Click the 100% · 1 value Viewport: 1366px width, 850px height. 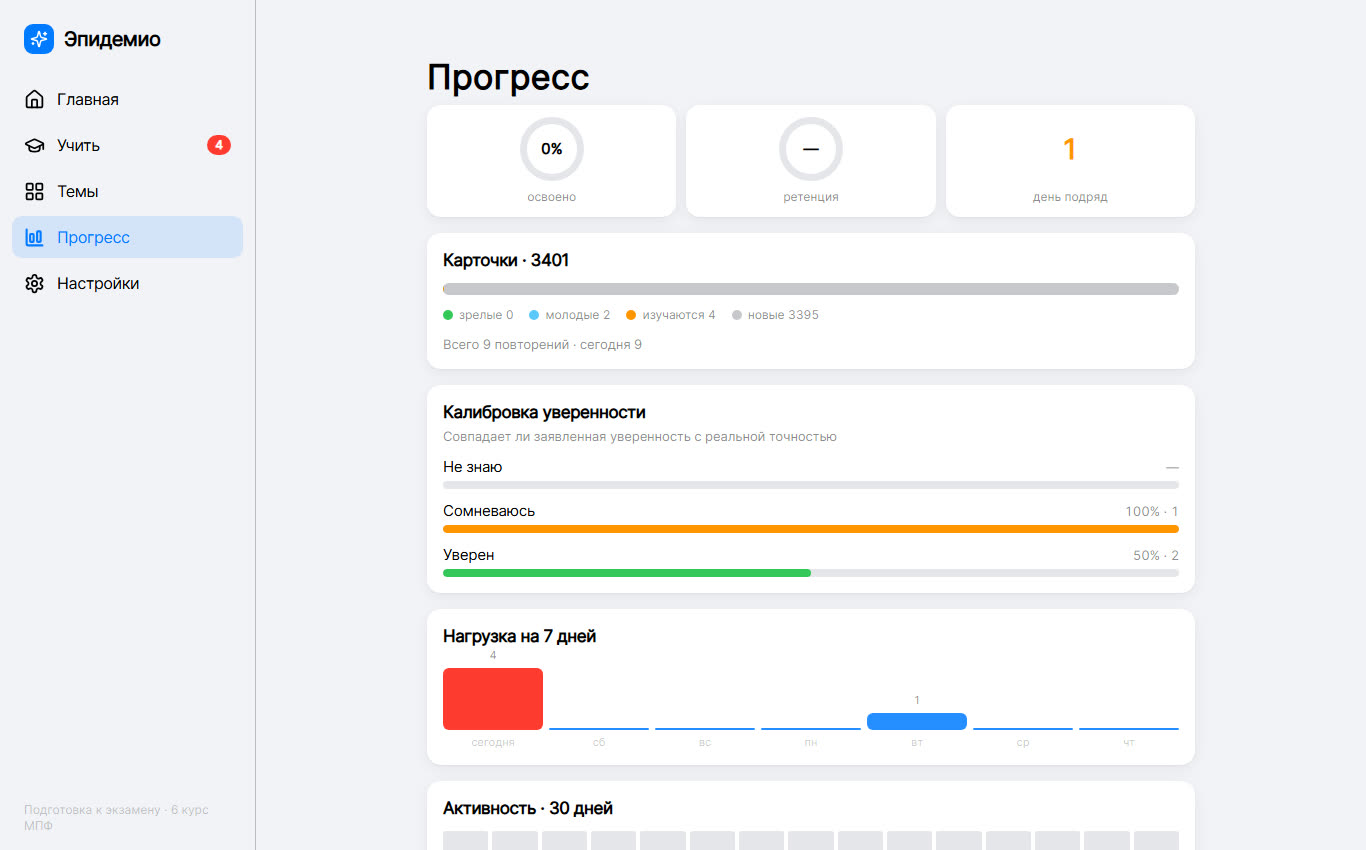(x=1152, y=512)
